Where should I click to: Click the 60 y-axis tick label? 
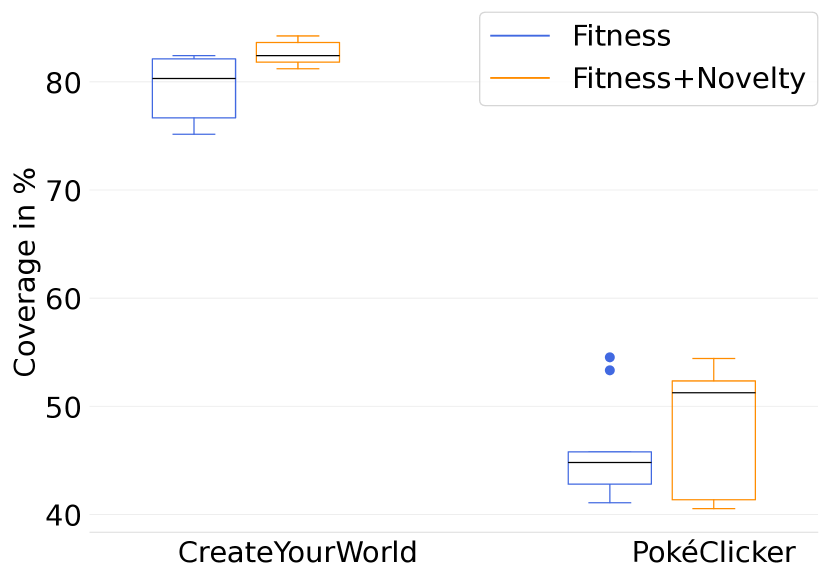(64, 299)
